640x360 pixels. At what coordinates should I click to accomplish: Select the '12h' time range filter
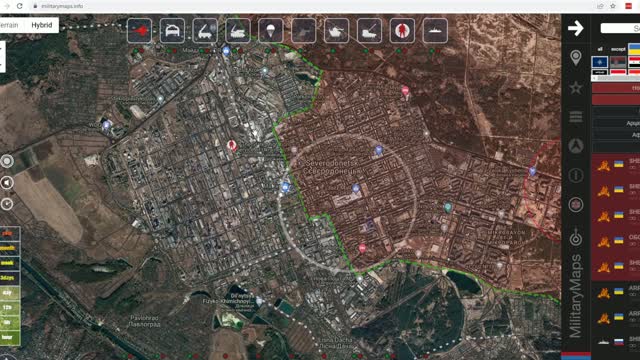click(9, 307)
